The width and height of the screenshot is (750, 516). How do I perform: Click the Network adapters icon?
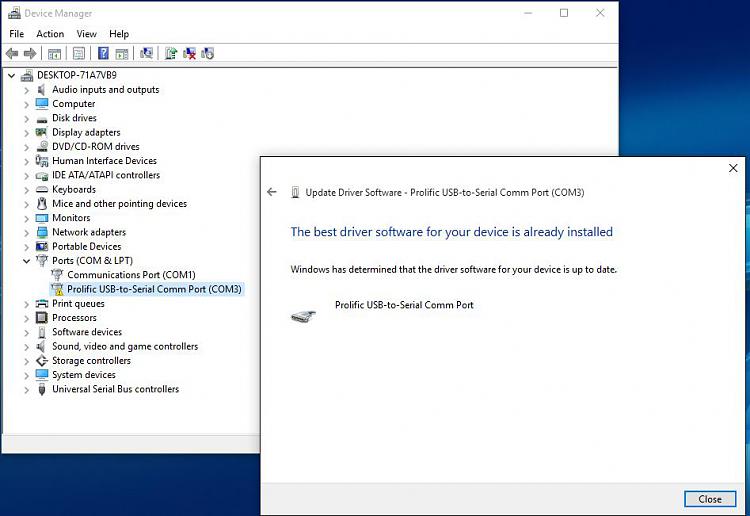tap(42, 232)
